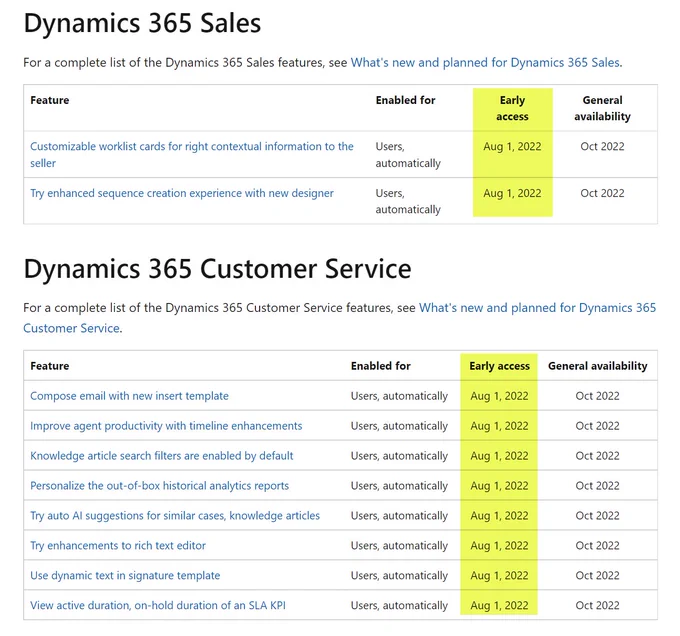Click Users, automatically in enhanced sequence creation row
Image resolution: width=680 pixels, height=636 pixels.
(x=408, y=202)
